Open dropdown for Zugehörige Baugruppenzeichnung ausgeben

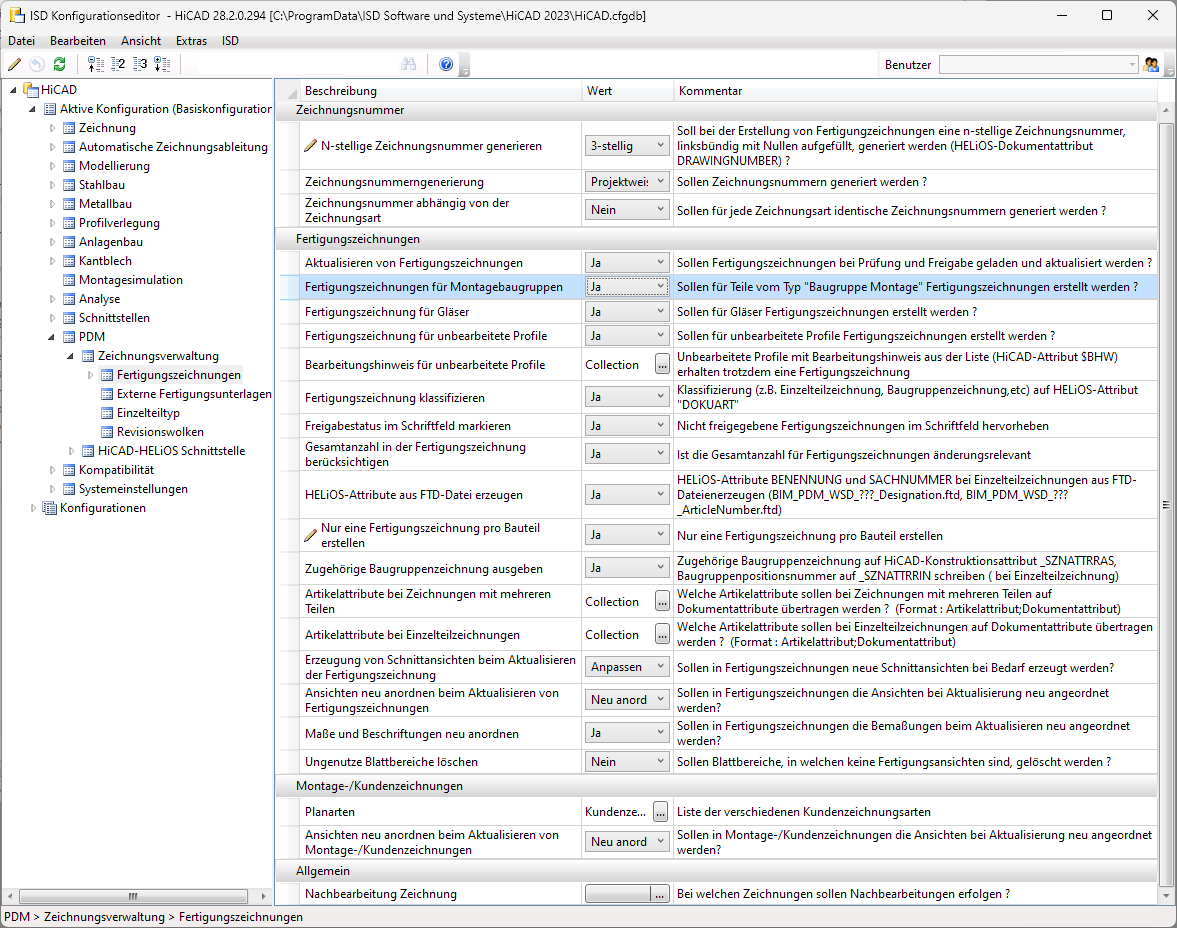pyautogui.click(x=627, y=568)
